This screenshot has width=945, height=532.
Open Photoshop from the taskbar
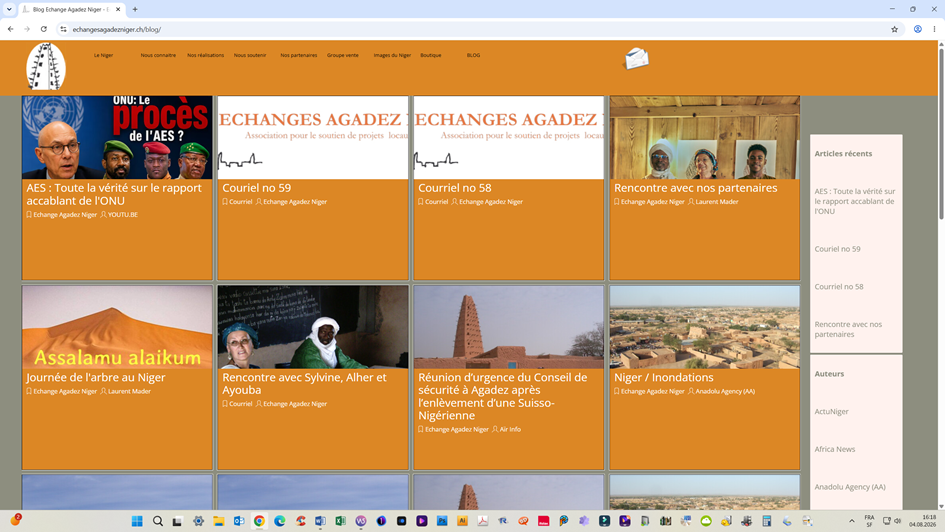442,521
